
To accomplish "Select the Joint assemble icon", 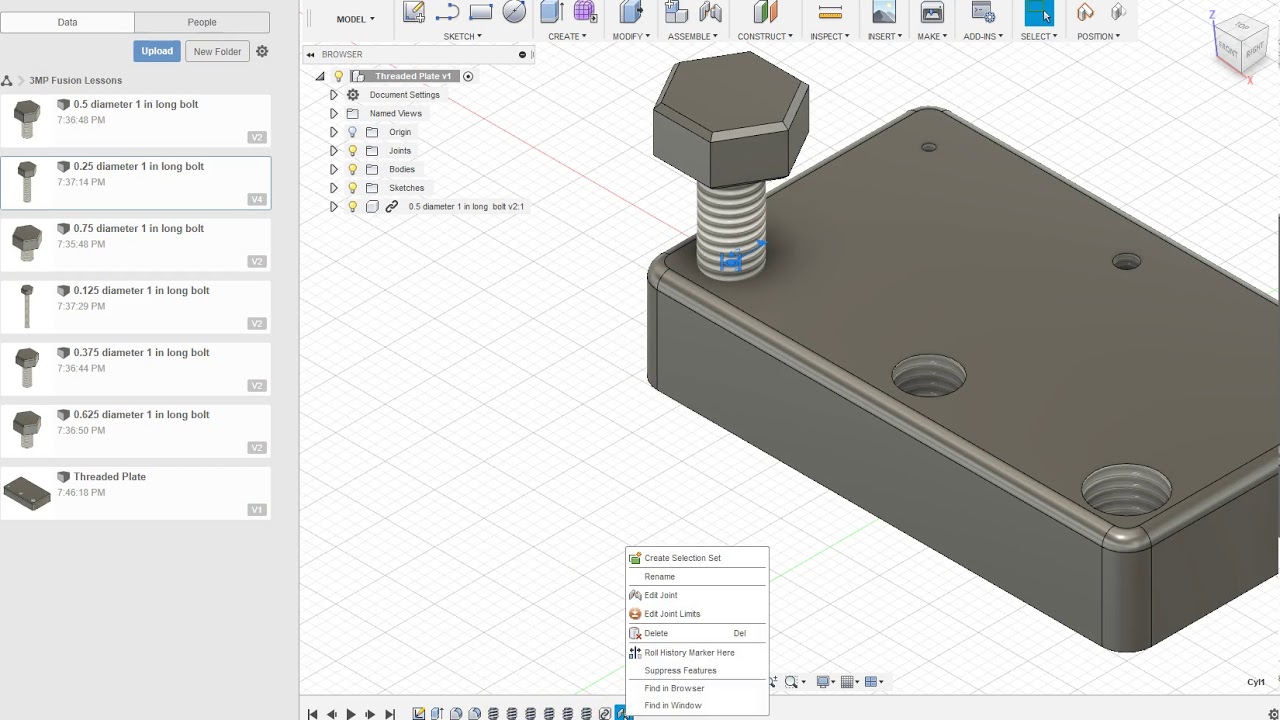I will coord(711,12).
